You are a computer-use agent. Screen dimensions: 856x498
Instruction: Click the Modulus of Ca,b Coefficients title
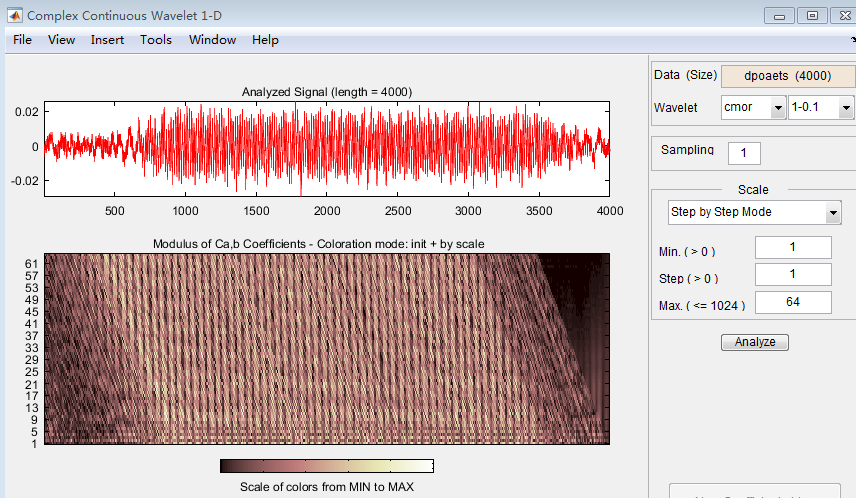319,244
